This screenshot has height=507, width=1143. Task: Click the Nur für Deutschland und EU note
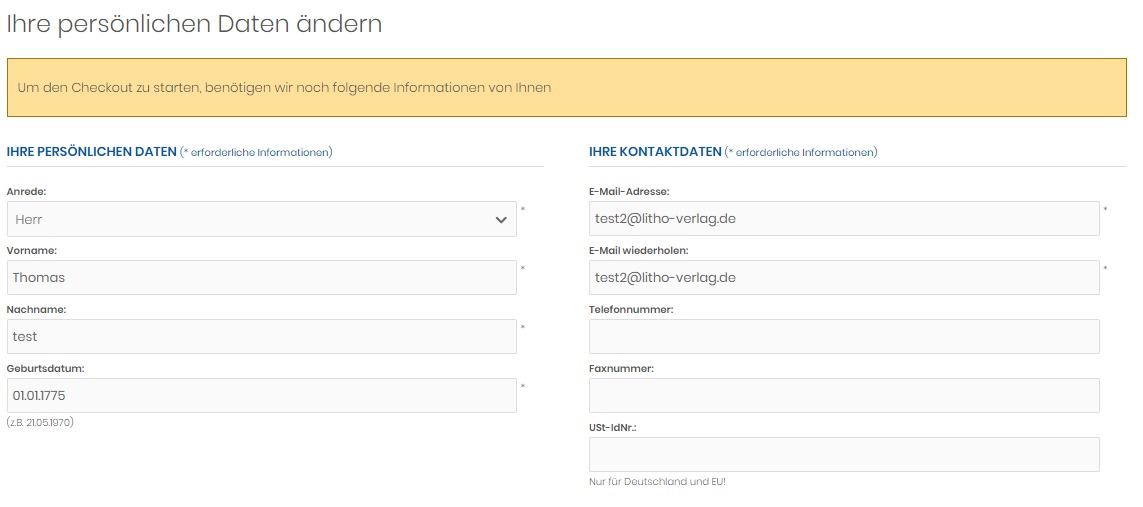pos(657,482)
